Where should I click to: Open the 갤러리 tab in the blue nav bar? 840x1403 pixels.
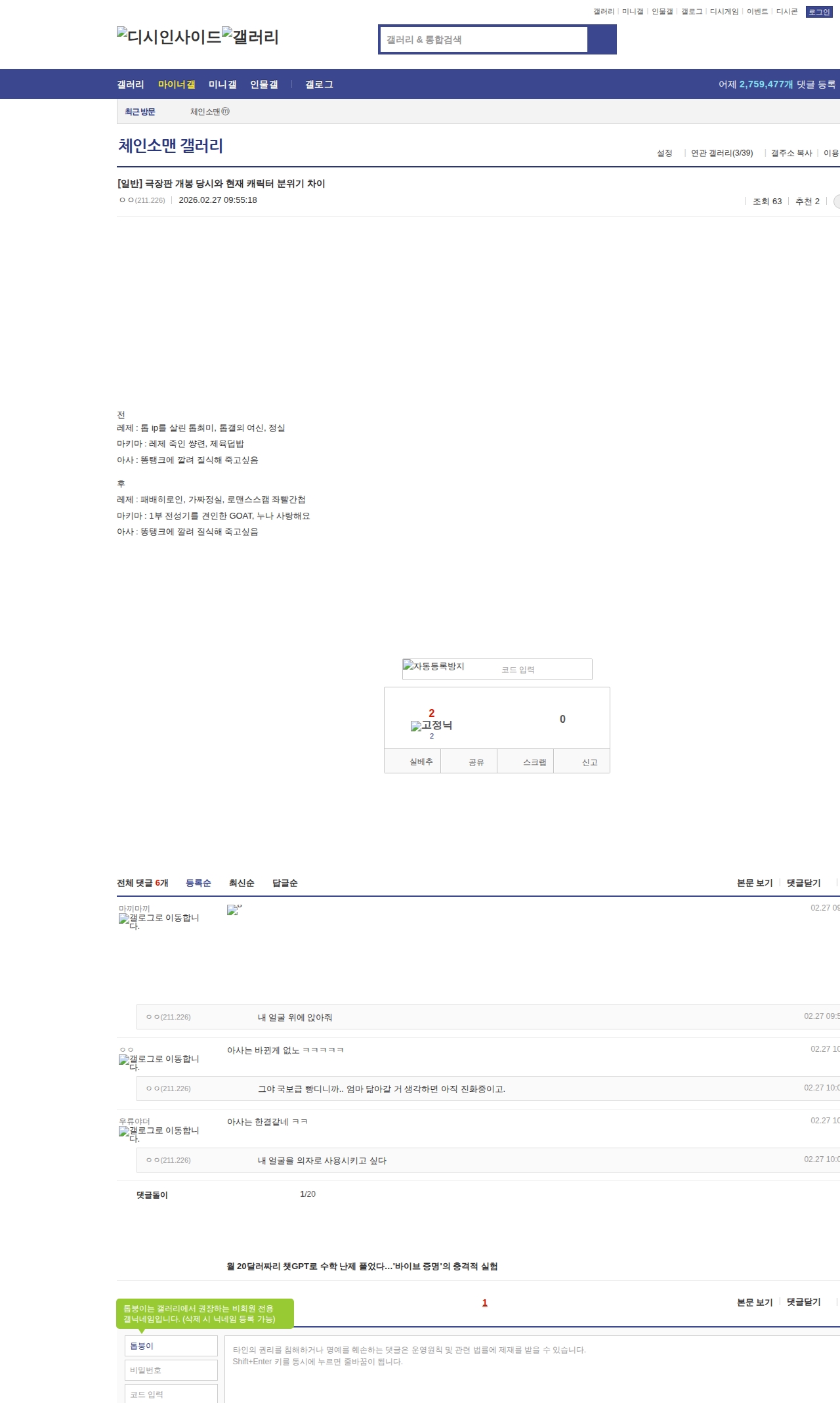click(131, 85)
